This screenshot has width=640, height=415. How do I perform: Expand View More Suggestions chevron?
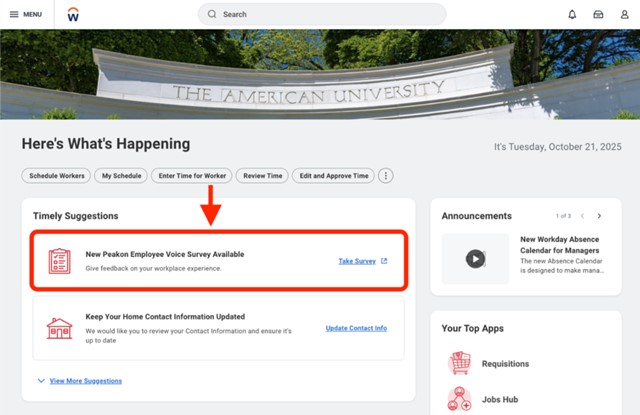point(41,381)
